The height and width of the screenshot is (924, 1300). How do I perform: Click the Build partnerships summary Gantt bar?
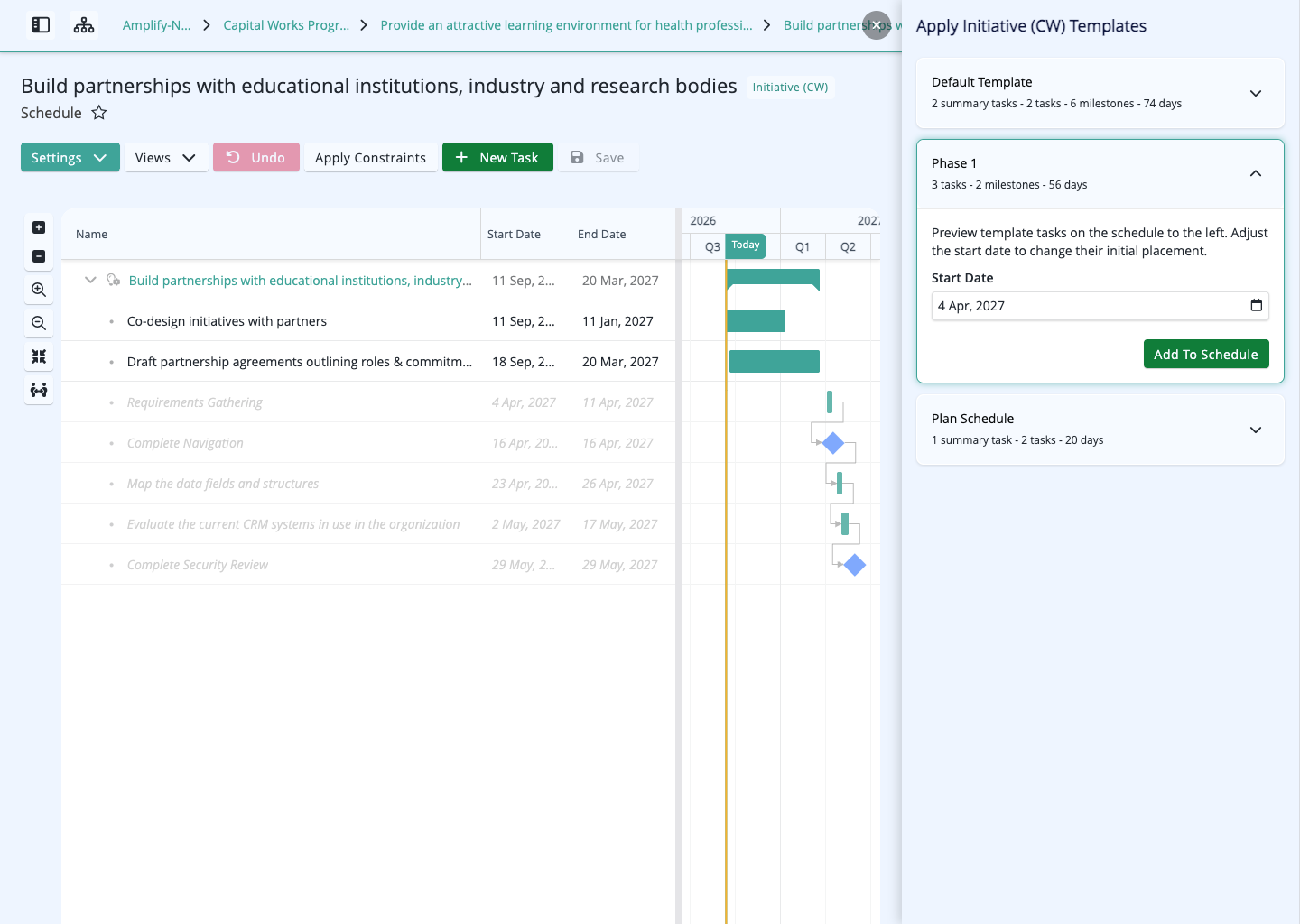(773, 279)
